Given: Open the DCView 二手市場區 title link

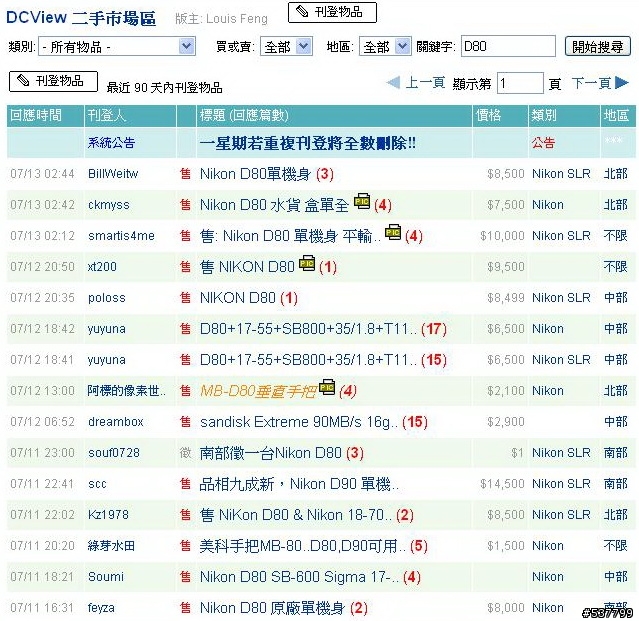Looking at the screenshot, I should (81, 18).
